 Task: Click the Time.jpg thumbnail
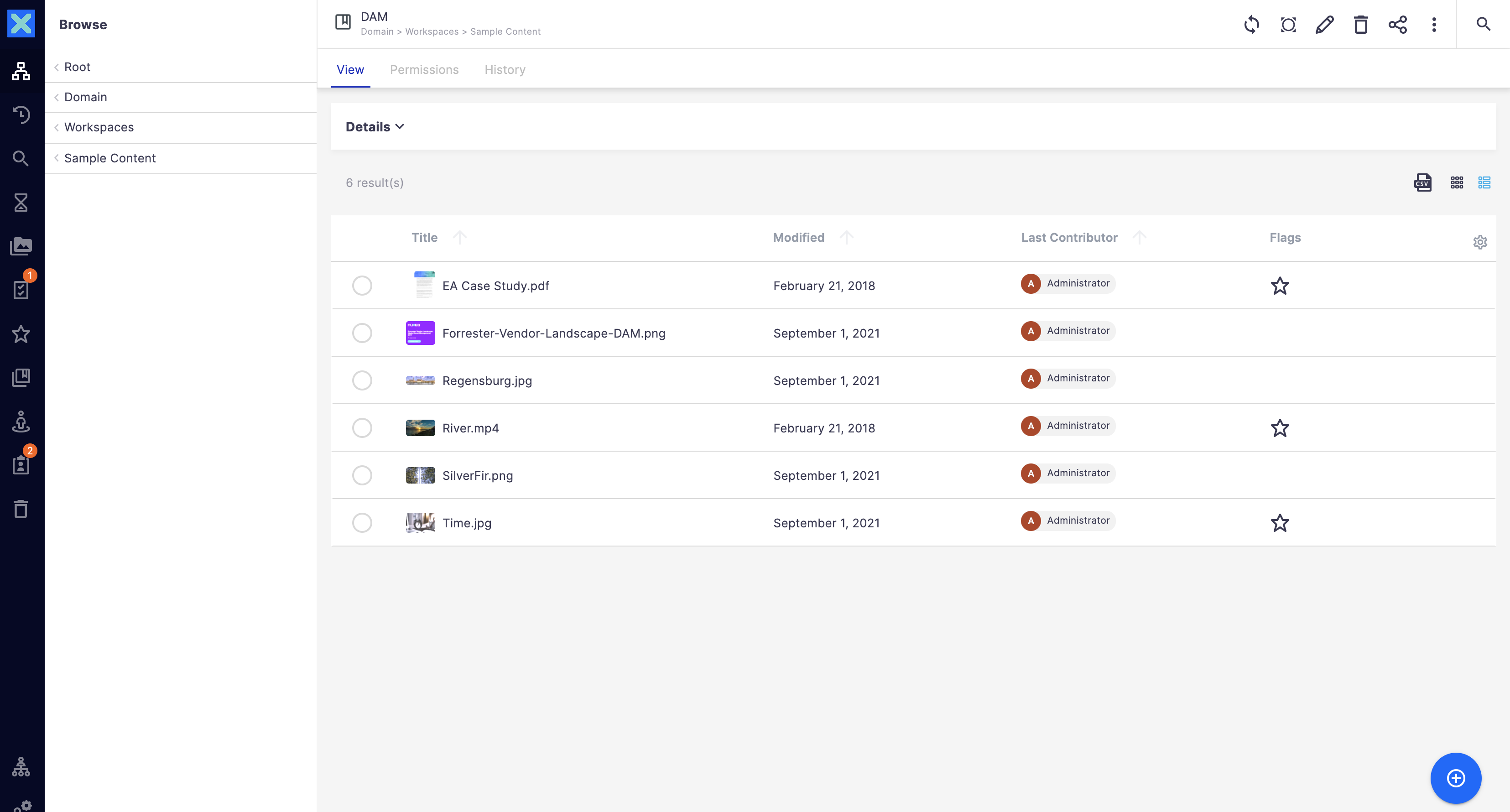420,523
